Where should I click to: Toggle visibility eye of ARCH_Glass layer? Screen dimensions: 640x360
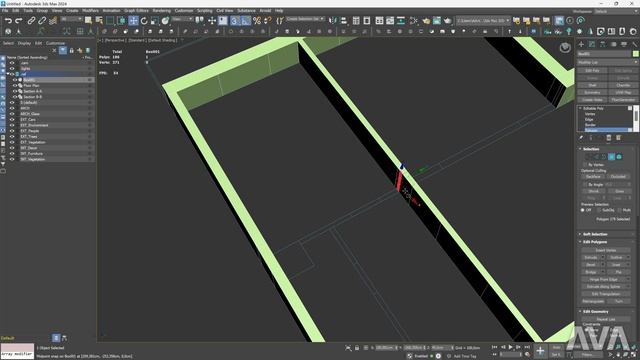(12, 114)
